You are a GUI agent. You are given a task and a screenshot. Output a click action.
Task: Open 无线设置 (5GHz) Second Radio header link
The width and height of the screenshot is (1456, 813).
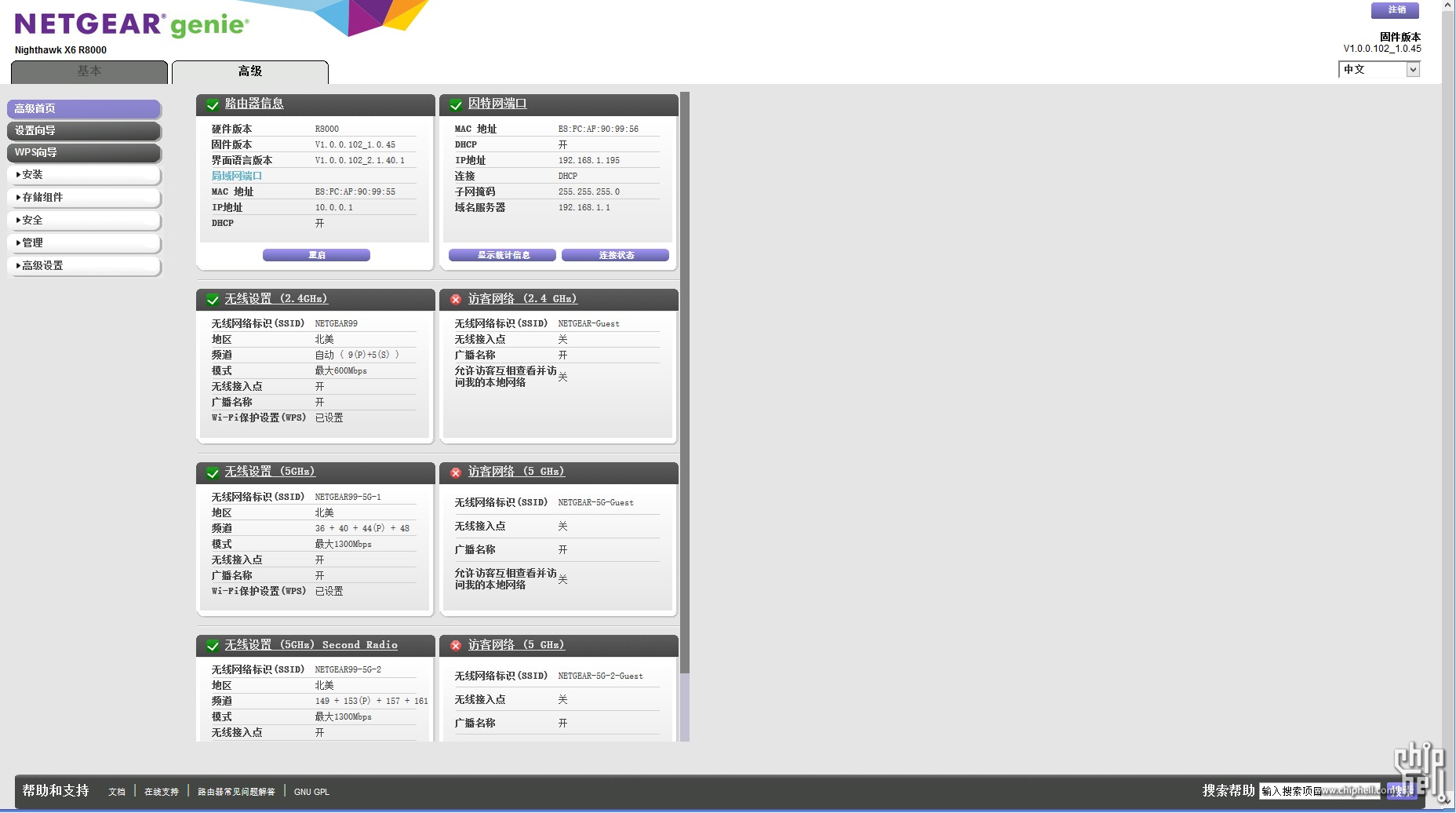pyautogui.click(x=311, y=645)
